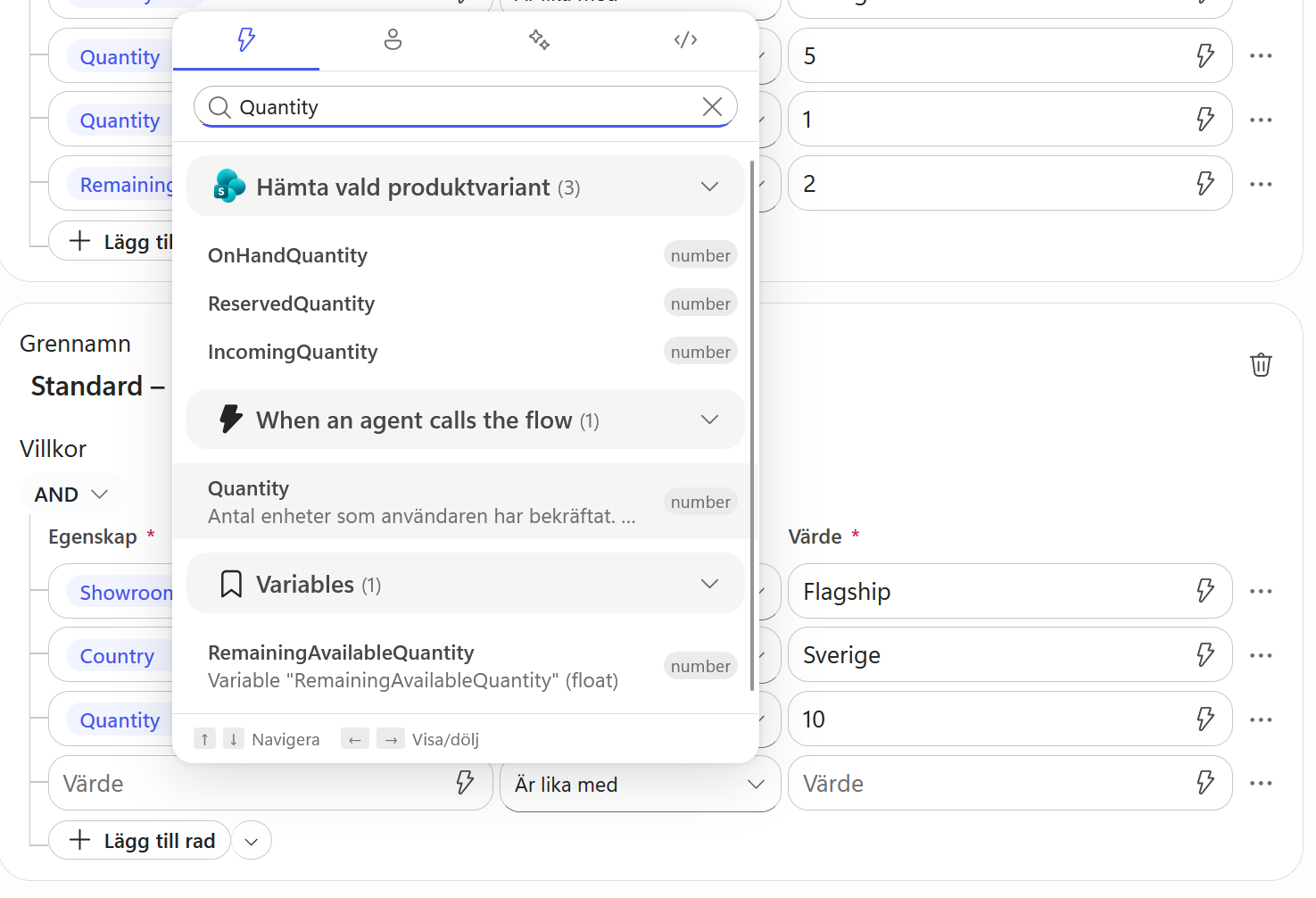Image resolution: width=1316 pixels, height=898 pixels.
Task: Select OnHandQuantity dynamic value
Action: [x=466, y=255]
